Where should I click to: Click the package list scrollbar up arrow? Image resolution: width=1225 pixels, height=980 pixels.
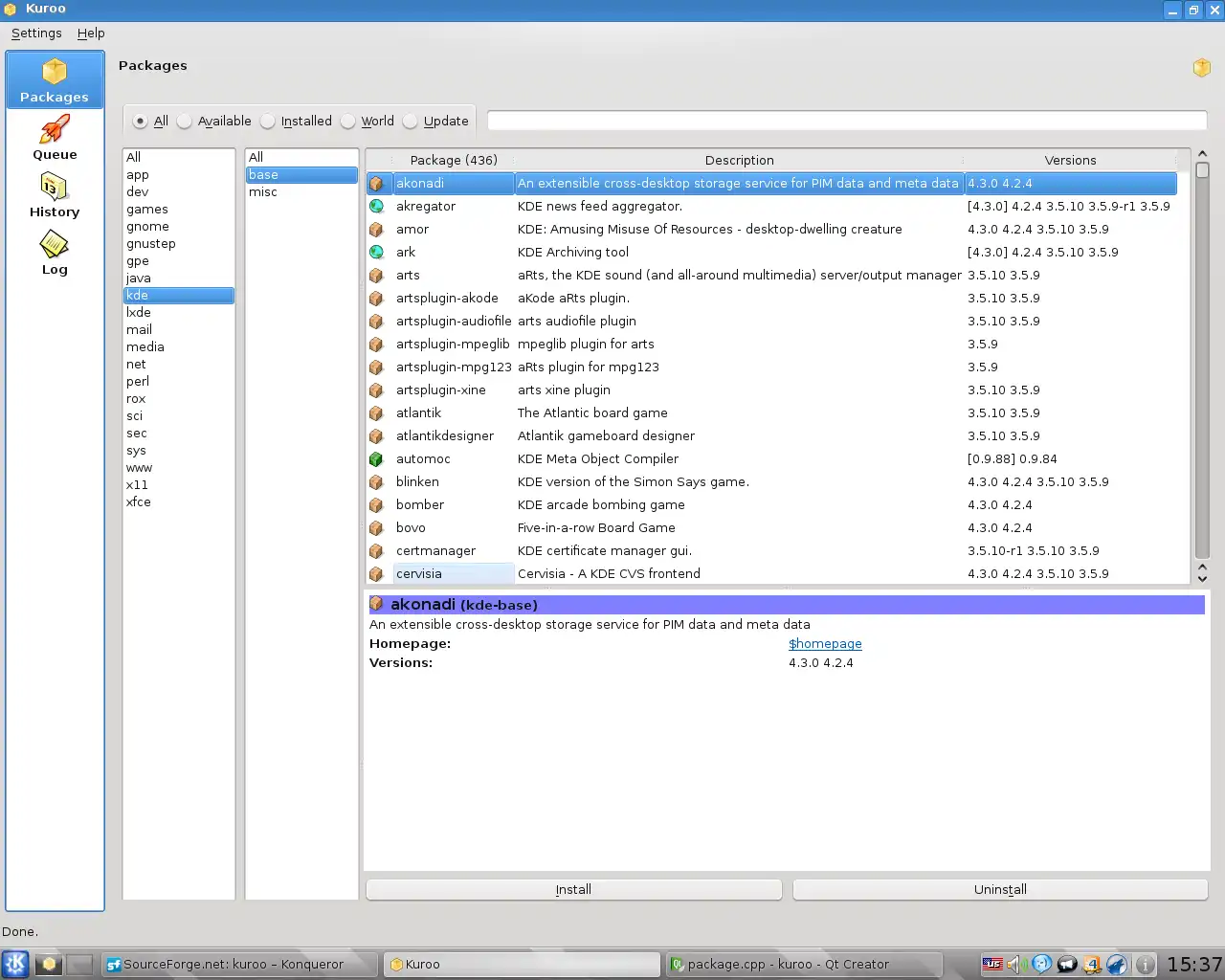point(1202,154)
